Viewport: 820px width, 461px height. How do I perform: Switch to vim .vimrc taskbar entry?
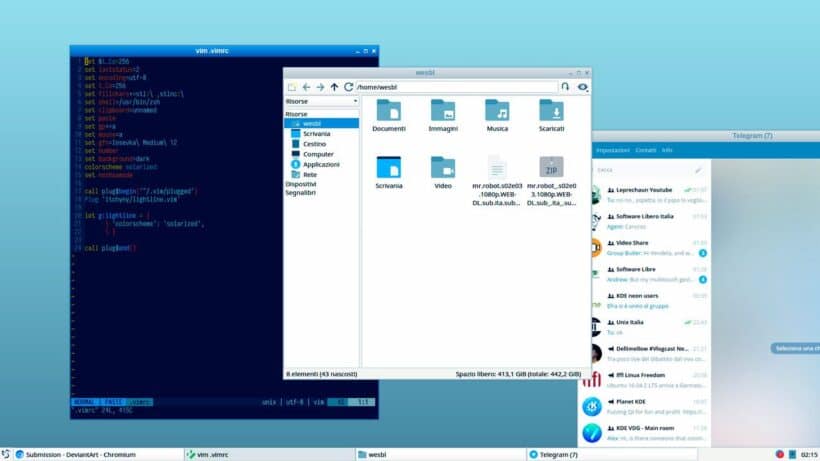point(269,455)
